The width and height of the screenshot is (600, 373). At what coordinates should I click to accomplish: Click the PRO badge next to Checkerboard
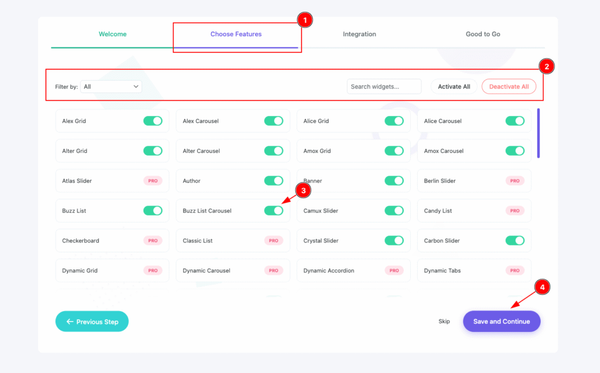(x=153, y=240)
